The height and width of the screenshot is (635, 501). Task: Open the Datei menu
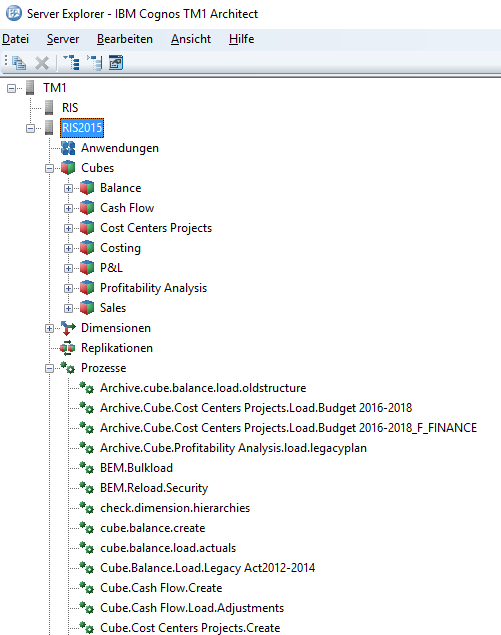[15, 39]
